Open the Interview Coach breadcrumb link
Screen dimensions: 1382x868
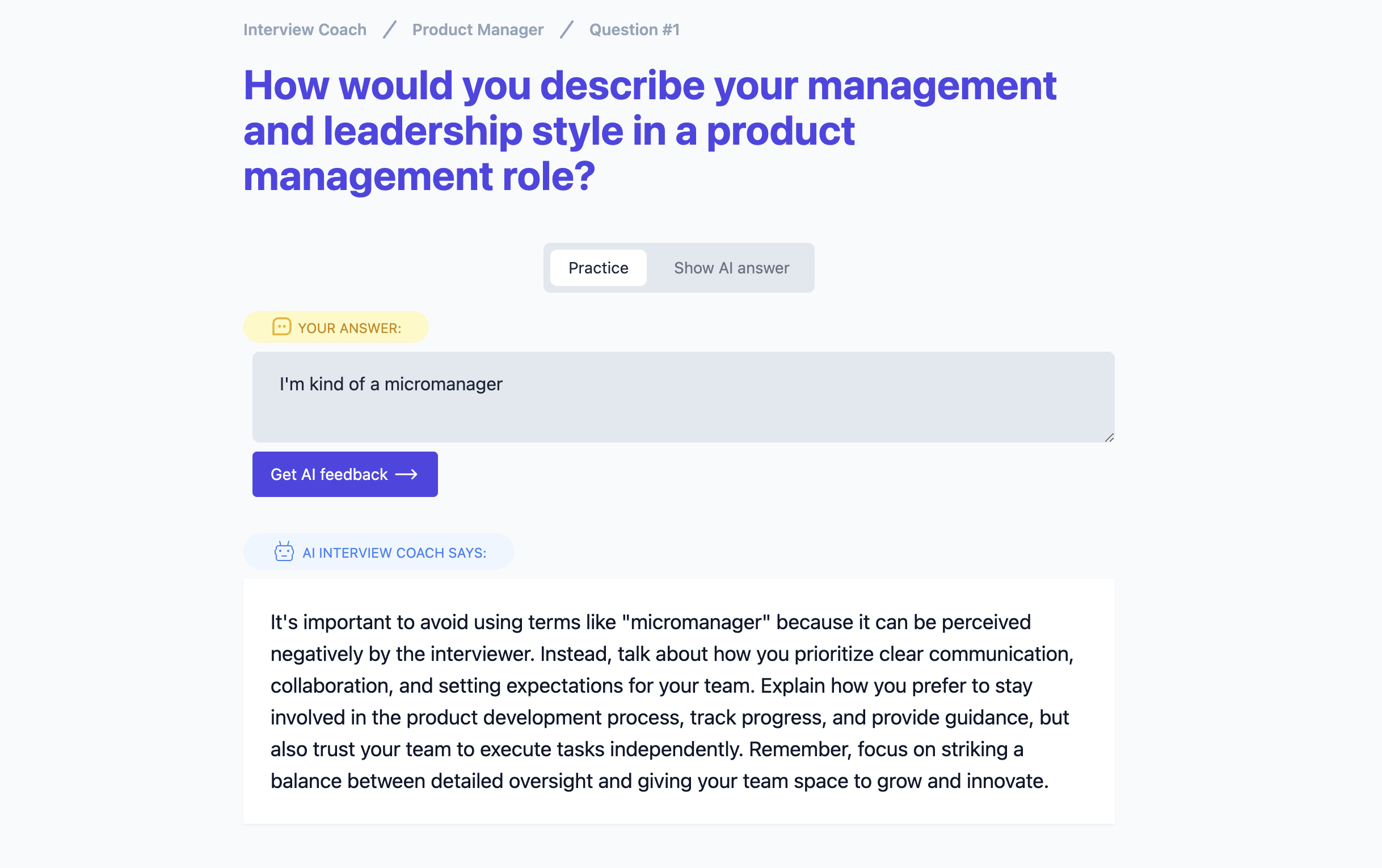(305, 30)
